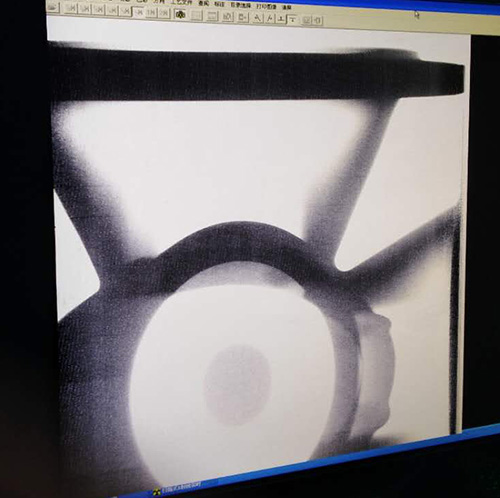Click the upside-down T-shaped orientation toolbar icon

281,19
